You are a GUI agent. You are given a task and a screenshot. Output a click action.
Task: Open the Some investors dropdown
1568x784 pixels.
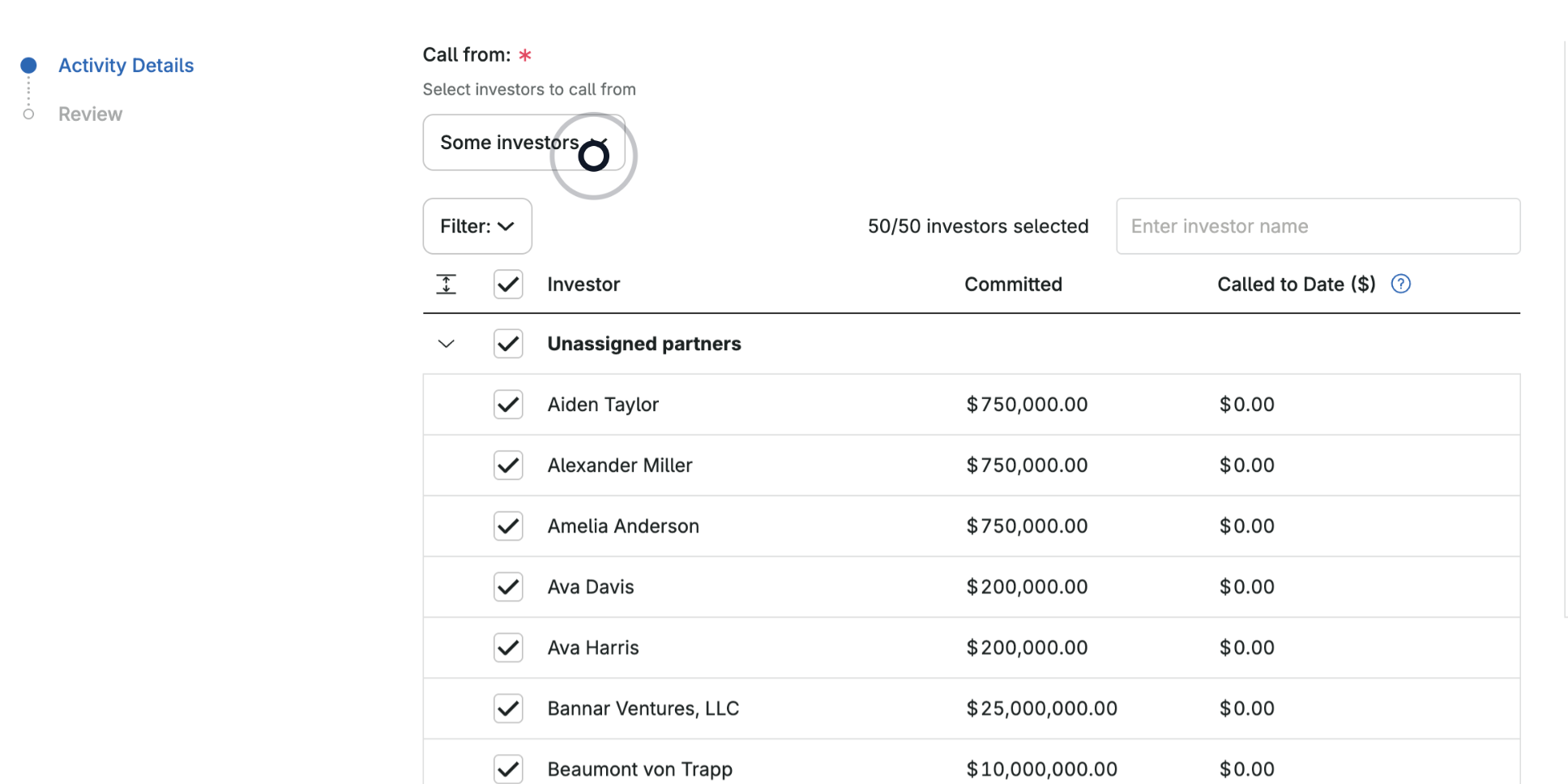tap(523, 142)
